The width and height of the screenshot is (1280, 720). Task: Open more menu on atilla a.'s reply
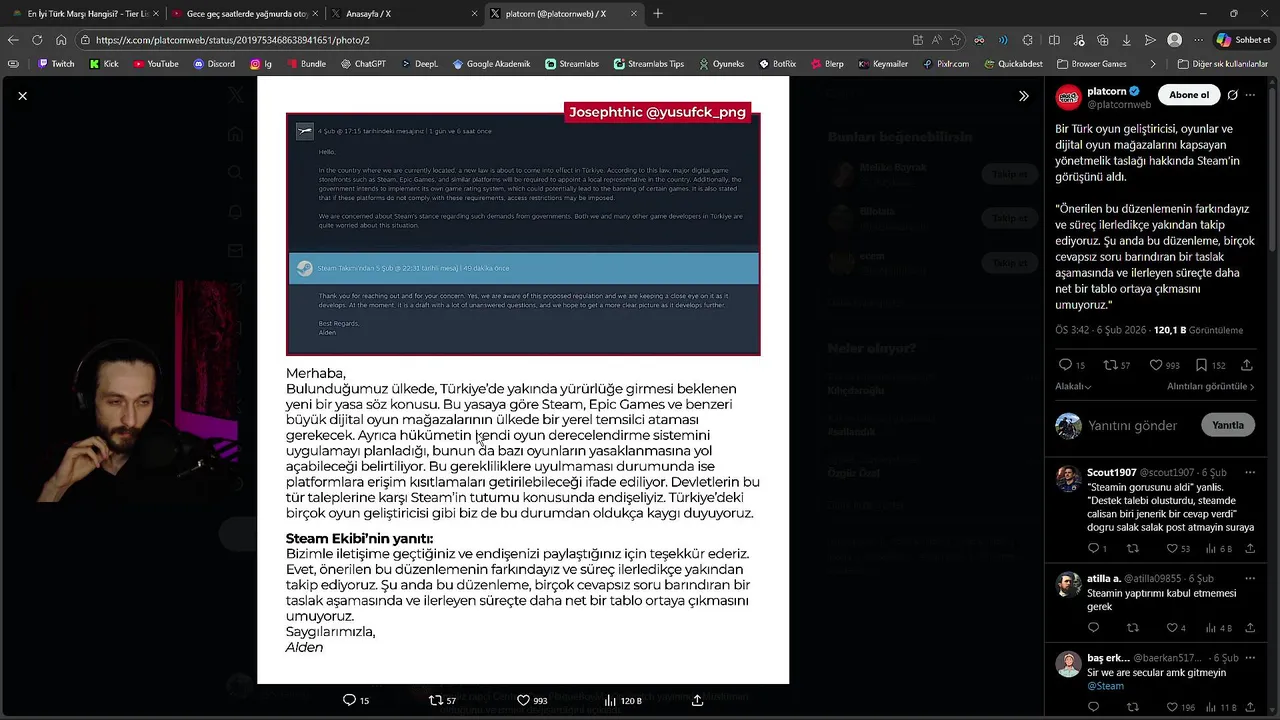pyautogui.click(x=1250, y=578)
